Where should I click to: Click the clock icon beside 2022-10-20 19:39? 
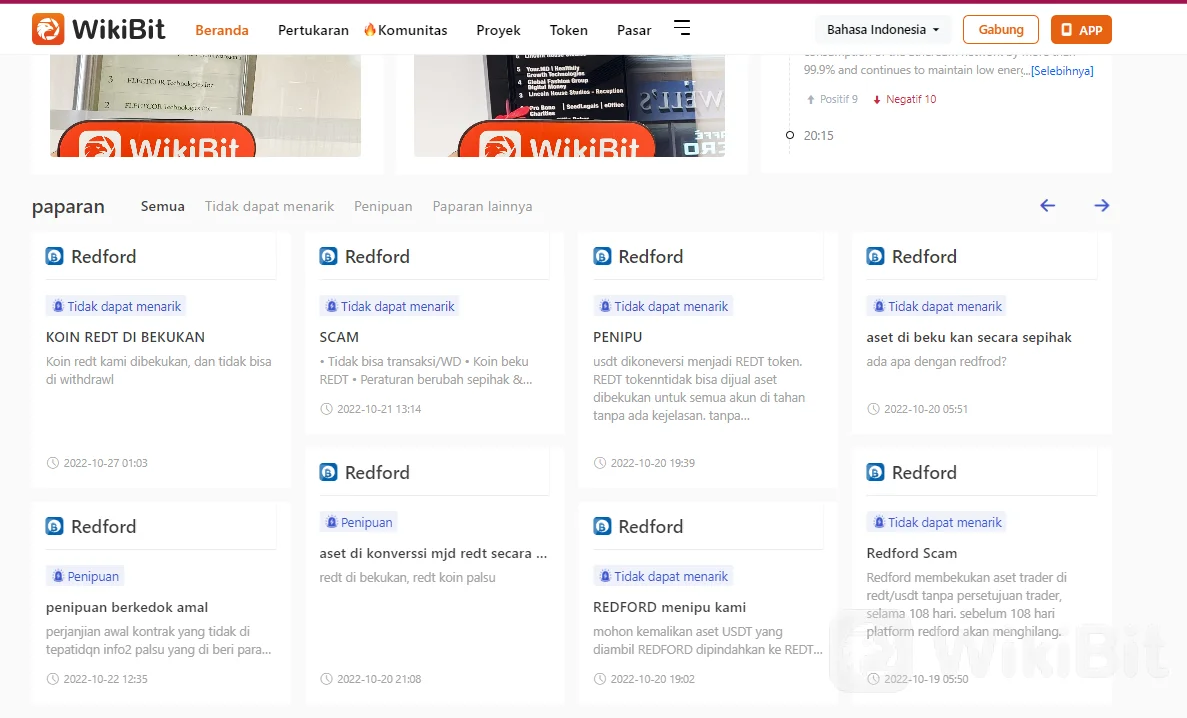pyautogui.click(x=600, y=463)
